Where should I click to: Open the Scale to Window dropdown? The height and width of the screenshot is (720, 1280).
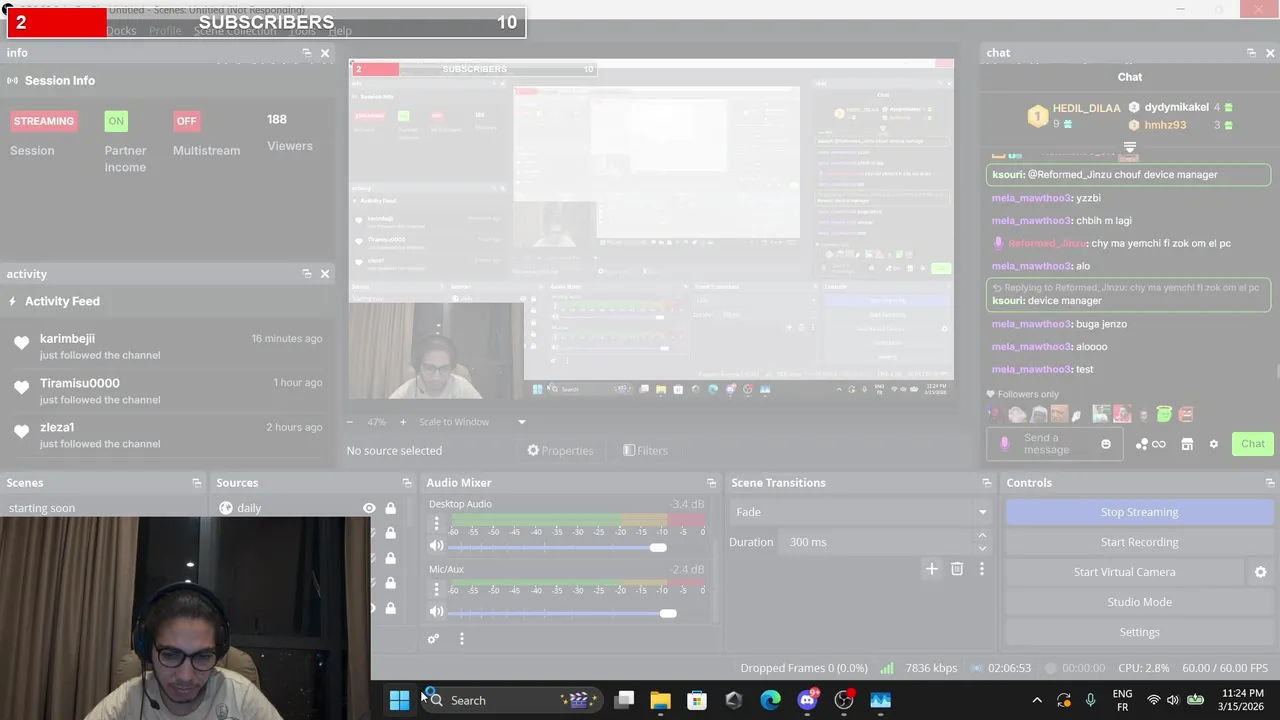(x=472, y=422)
